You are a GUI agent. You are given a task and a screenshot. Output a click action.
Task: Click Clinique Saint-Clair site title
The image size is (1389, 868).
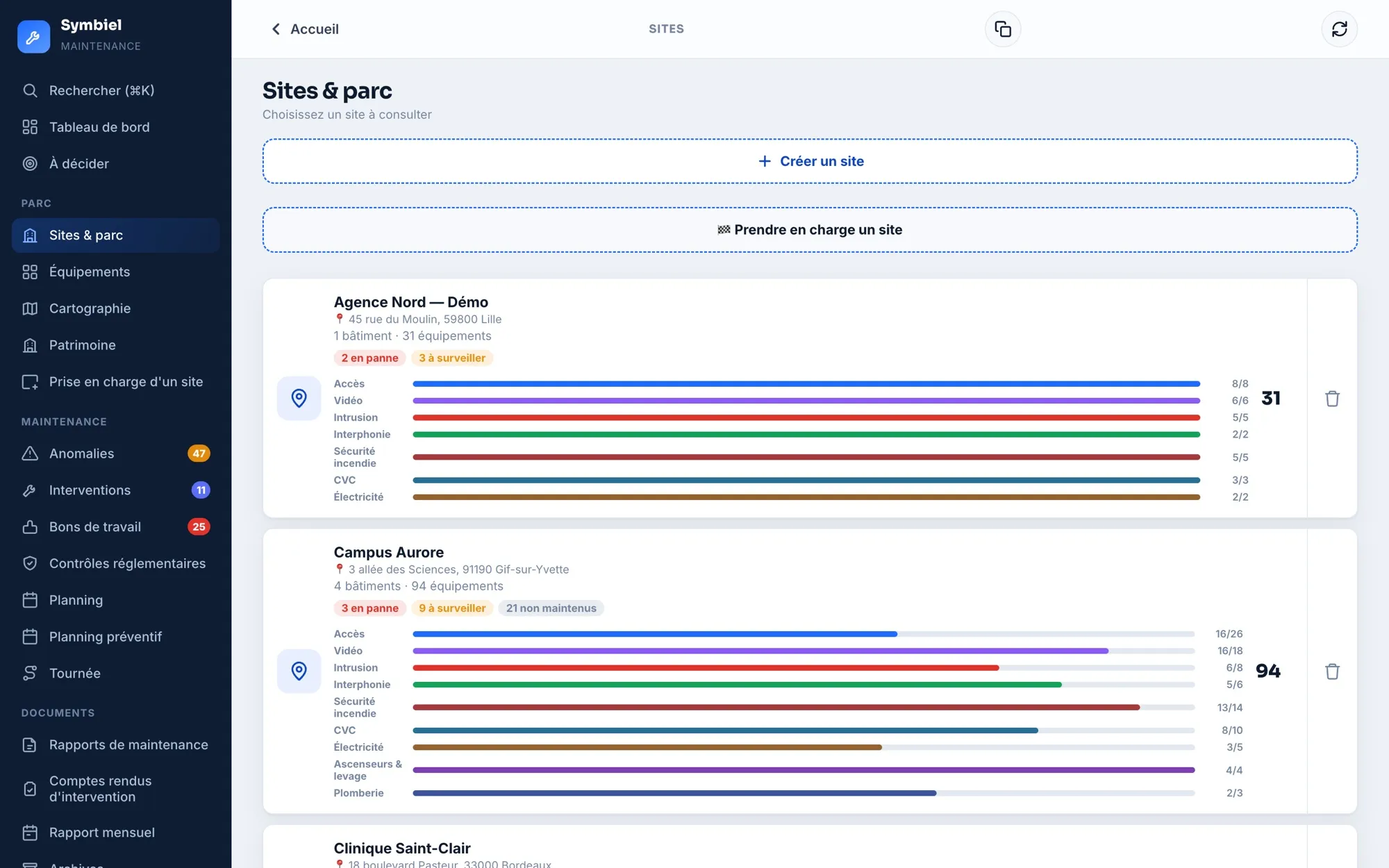point(401,848)
